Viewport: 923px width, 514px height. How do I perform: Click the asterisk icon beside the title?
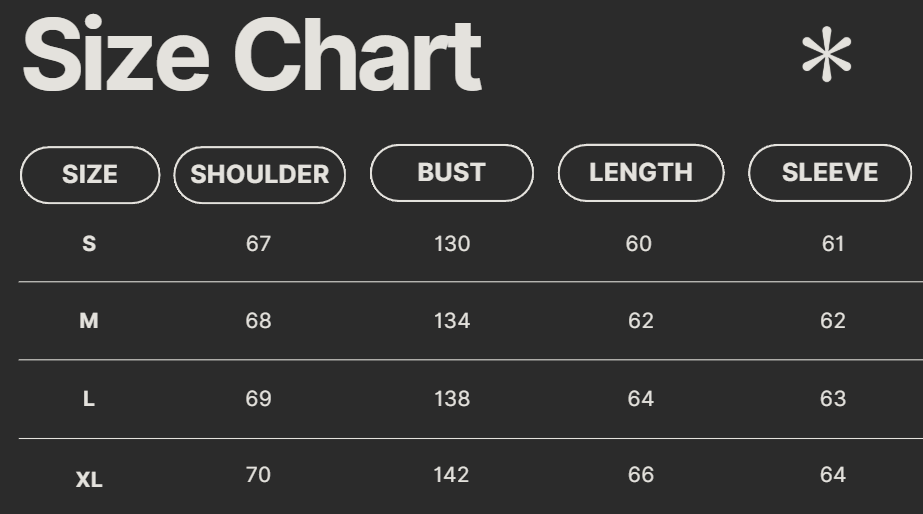826,57
